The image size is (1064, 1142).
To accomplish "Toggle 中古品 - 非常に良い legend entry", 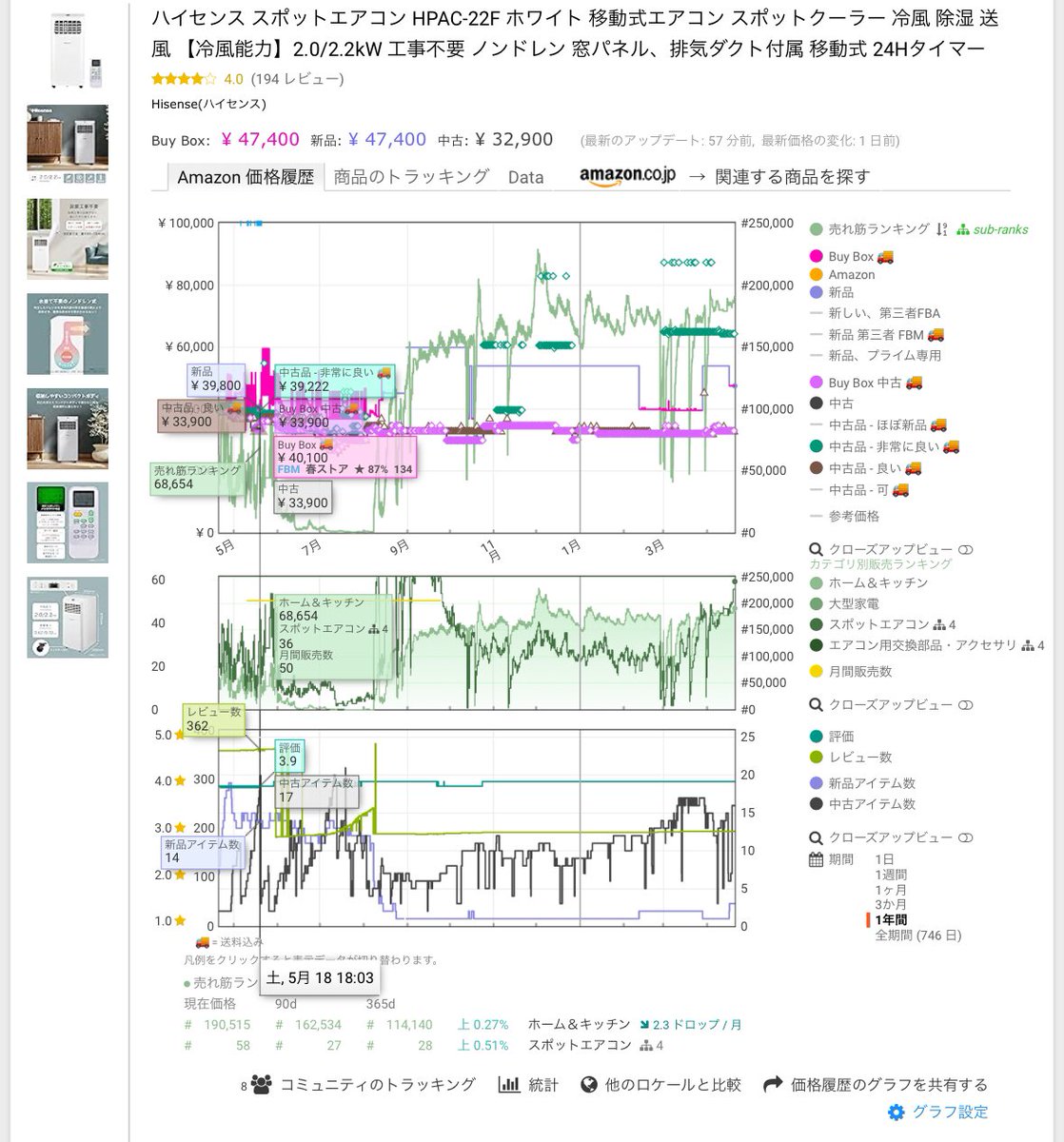I will [884, 446].
